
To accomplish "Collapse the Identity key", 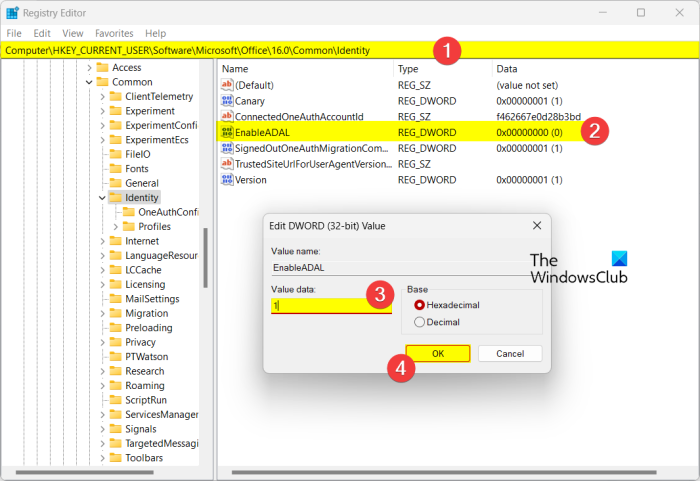I will coord(102,197).
